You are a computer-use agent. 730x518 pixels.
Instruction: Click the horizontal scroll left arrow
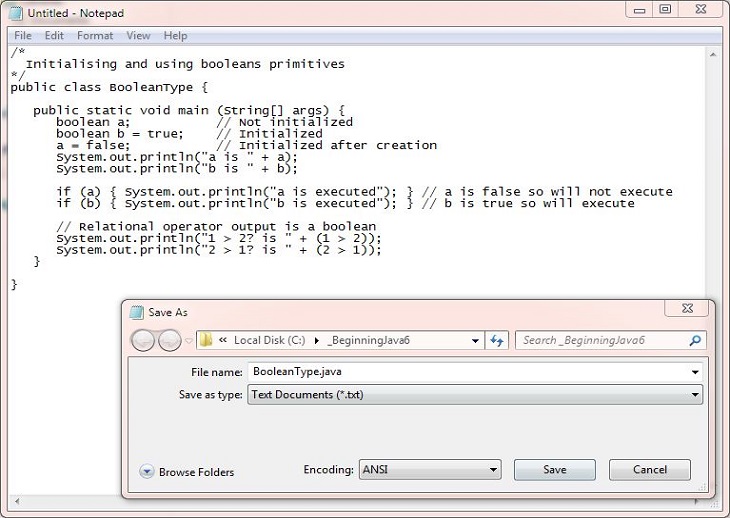click(17, 502)
